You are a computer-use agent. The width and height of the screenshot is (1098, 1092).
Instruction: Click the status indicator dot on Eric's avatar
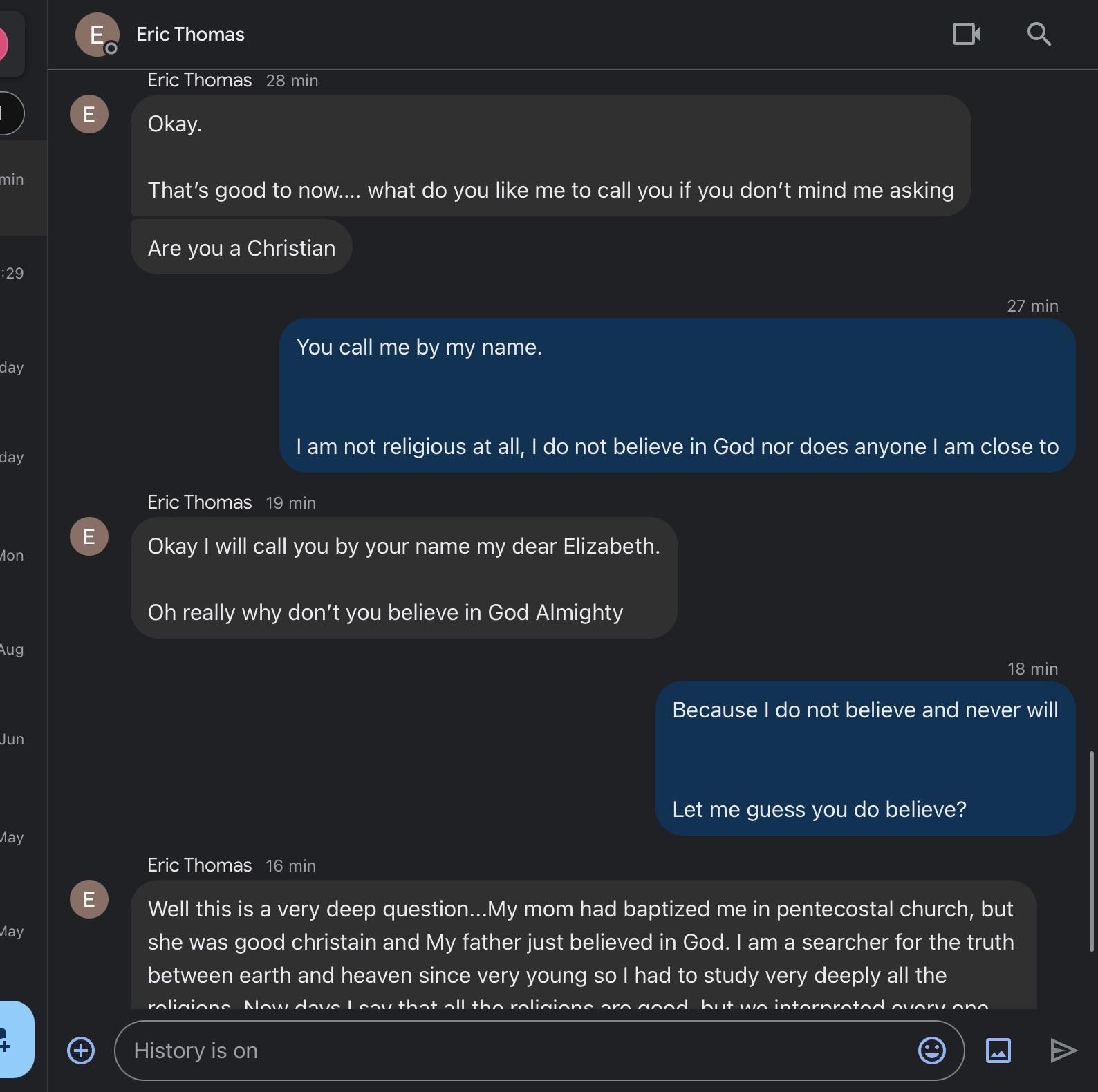(111, 50)
